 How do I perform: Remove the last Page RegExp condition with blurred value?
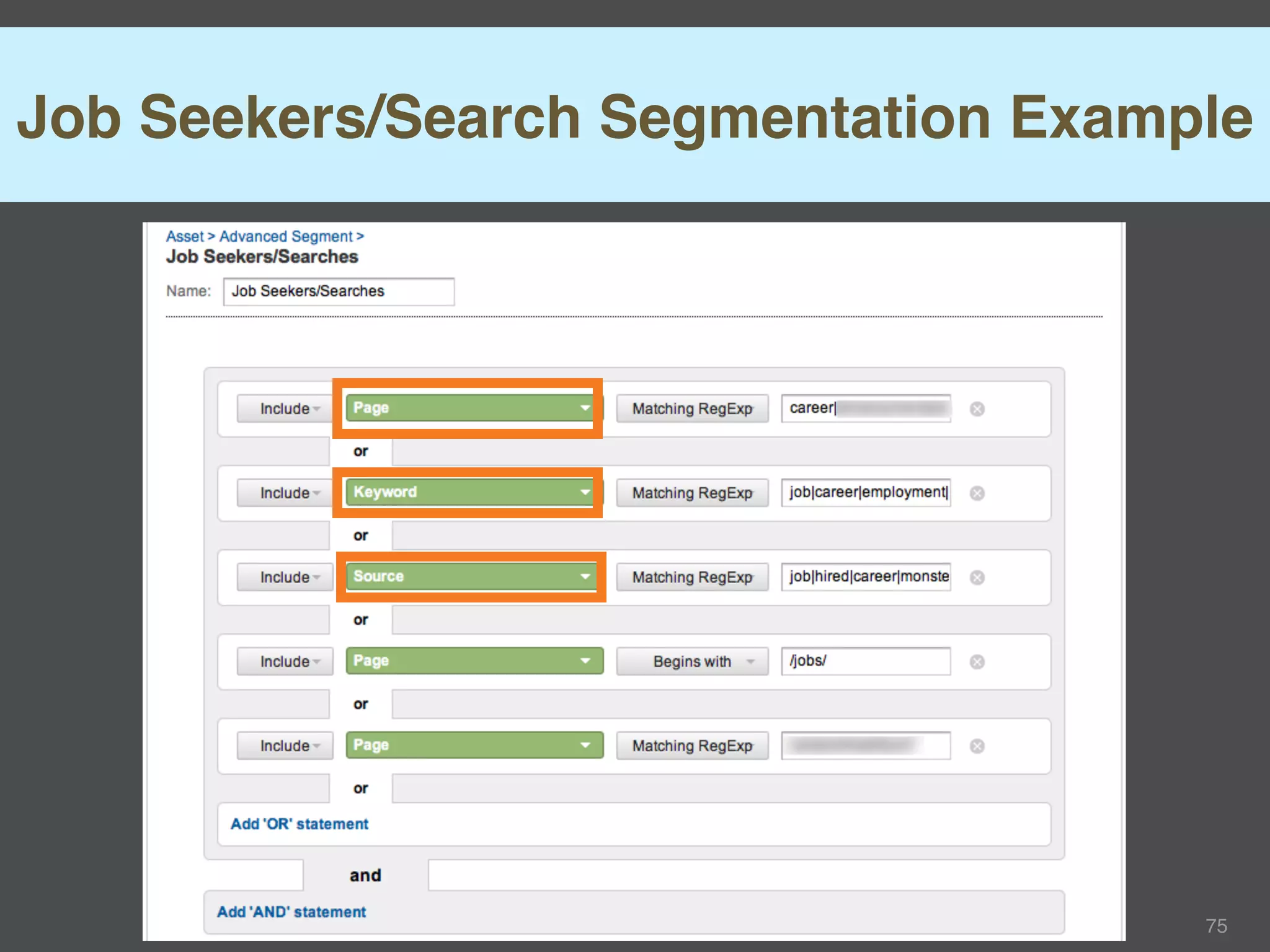pyautogui.click(x=977, y=746)
